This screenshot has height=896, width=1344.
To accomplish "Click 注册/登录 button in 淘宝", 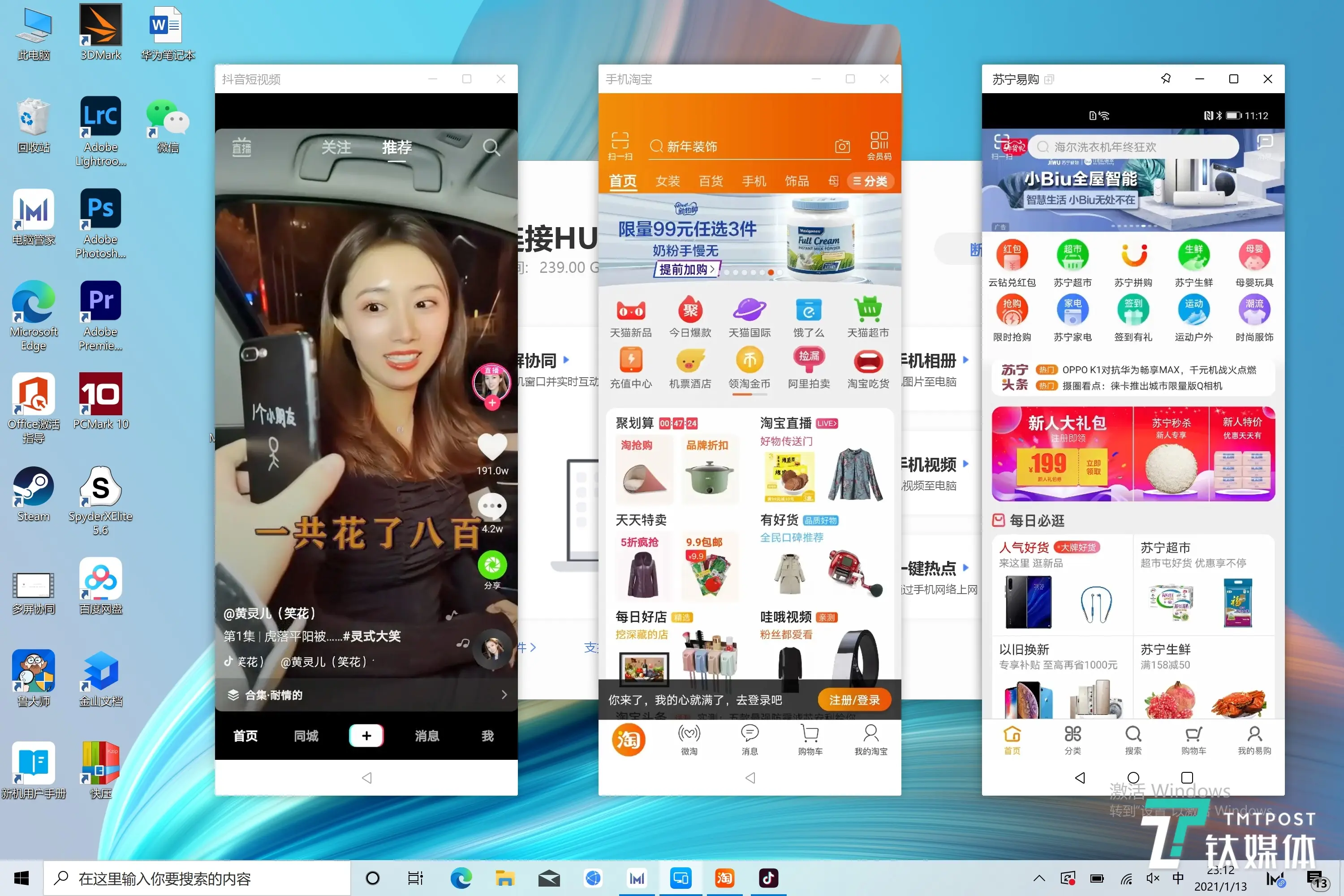I will [x=850, y=700].
